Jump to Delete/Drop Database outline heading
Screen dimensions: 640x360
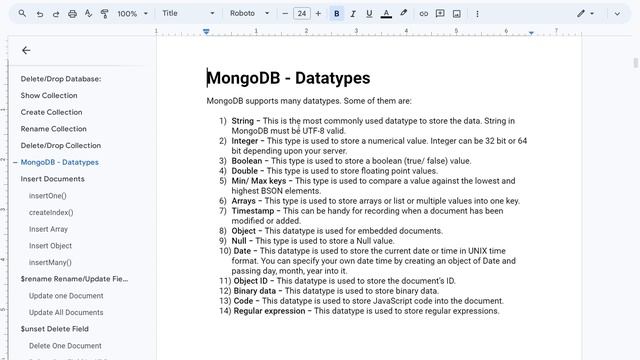[61, 79]
